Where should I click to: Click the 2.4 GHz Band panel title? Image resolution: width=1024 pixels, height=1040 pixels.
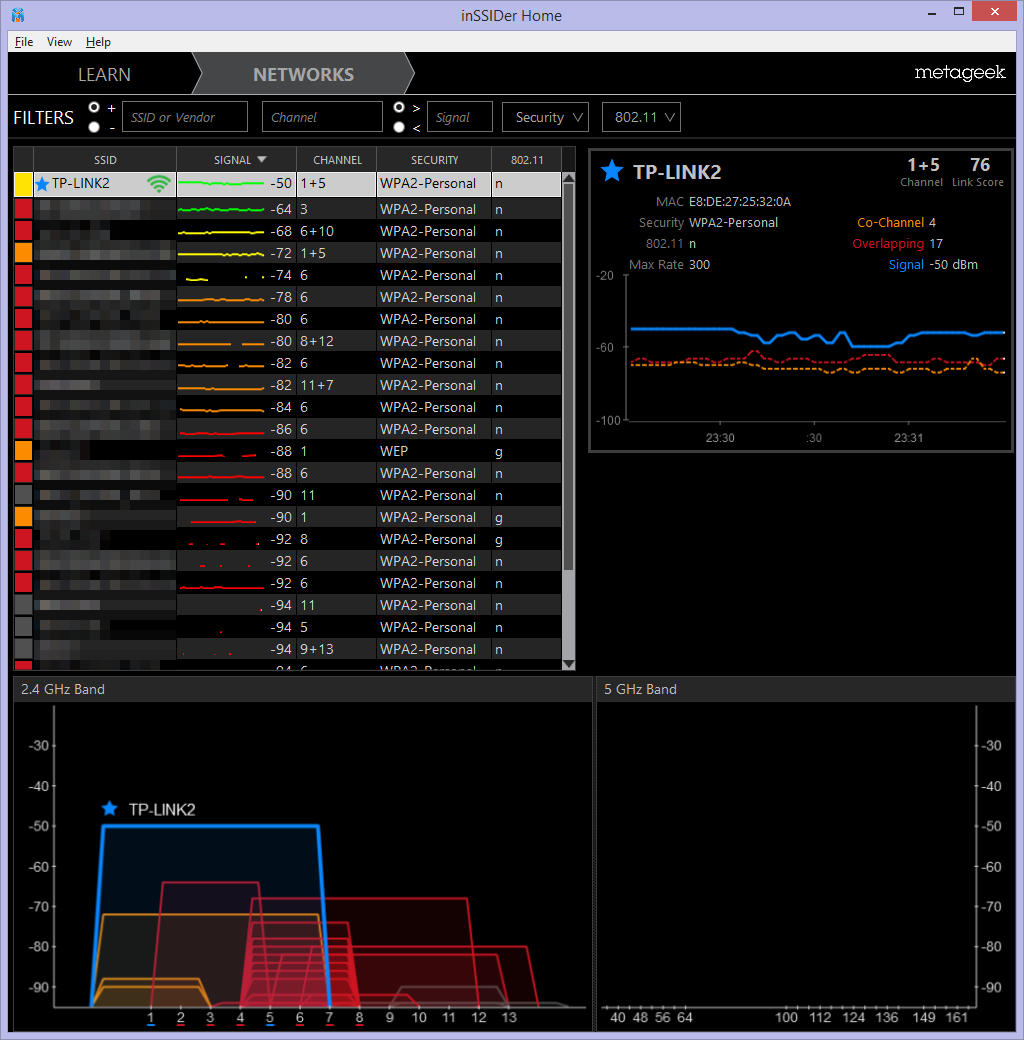(63, 689)
